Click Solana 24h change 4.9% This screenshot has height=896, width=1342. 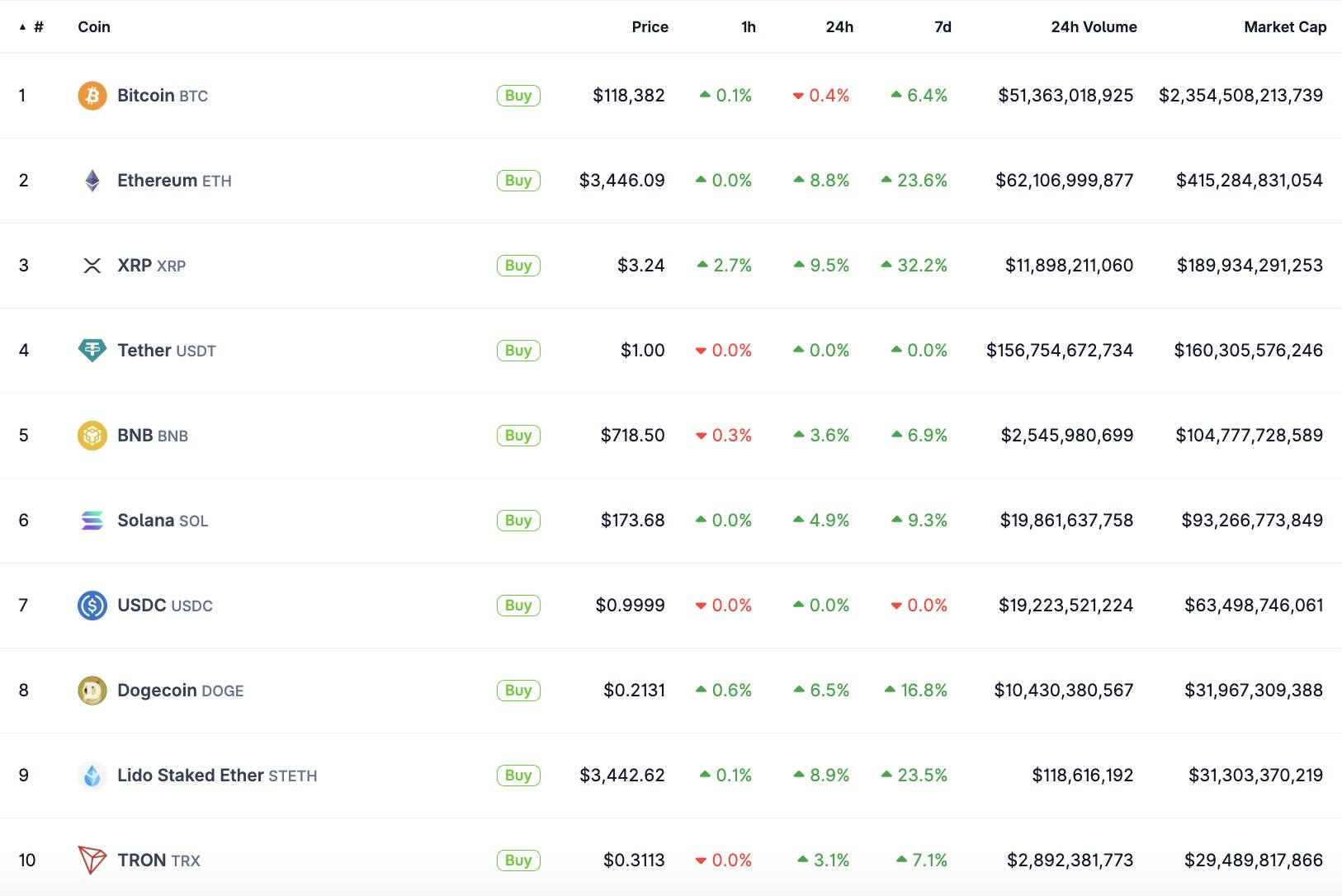(821, 521)
